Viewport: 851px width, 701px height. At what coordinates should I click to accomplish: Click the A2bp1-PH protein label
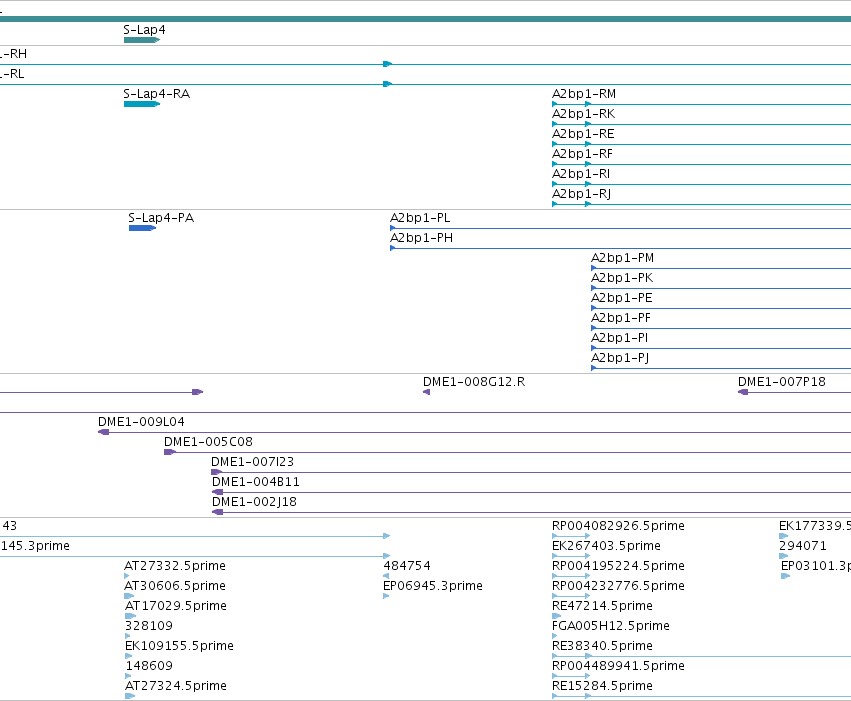[421, 238]
